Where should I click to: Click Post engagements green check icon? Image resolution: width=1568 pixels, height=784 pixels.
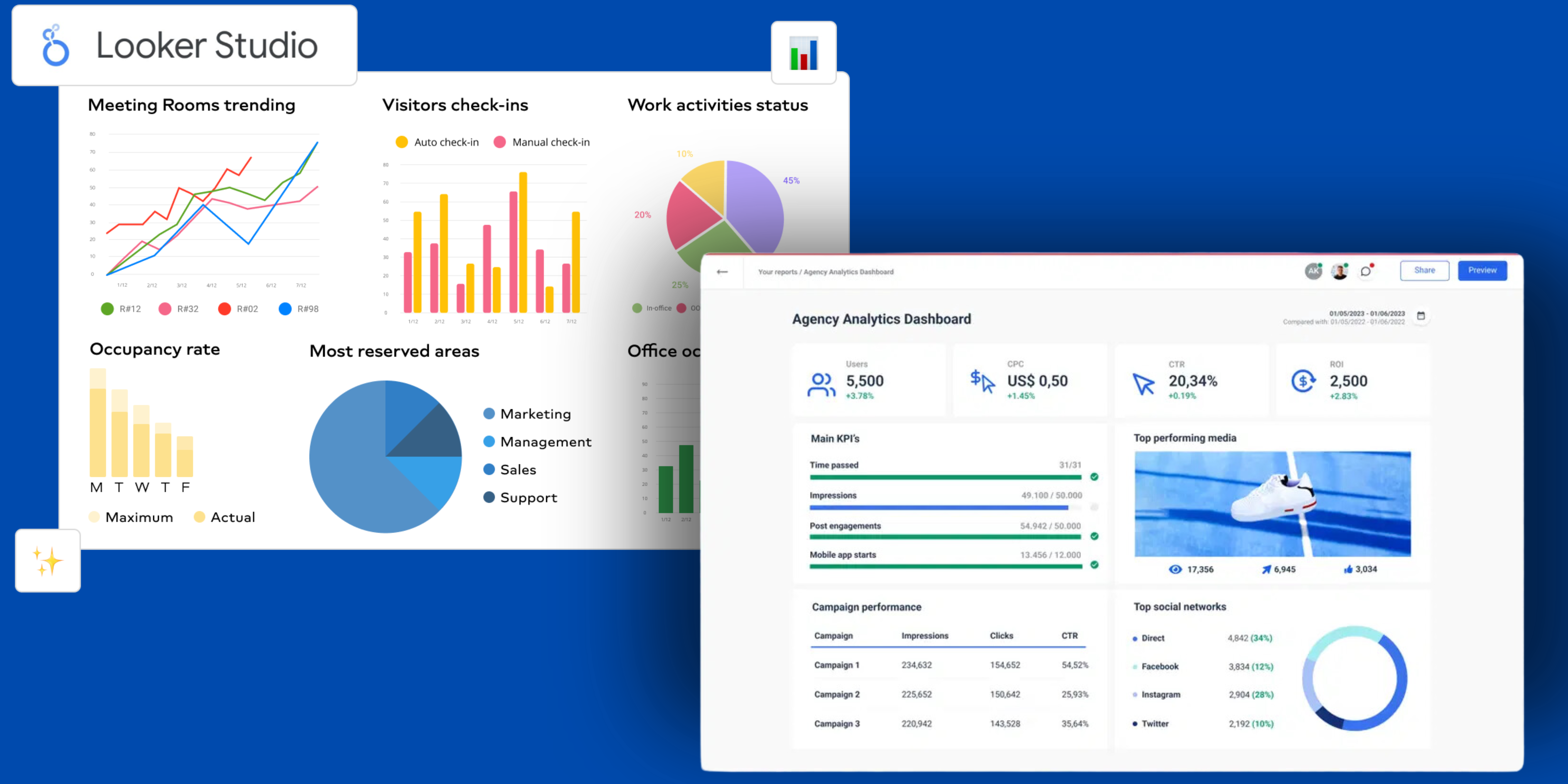click(x=1094, y=536)
